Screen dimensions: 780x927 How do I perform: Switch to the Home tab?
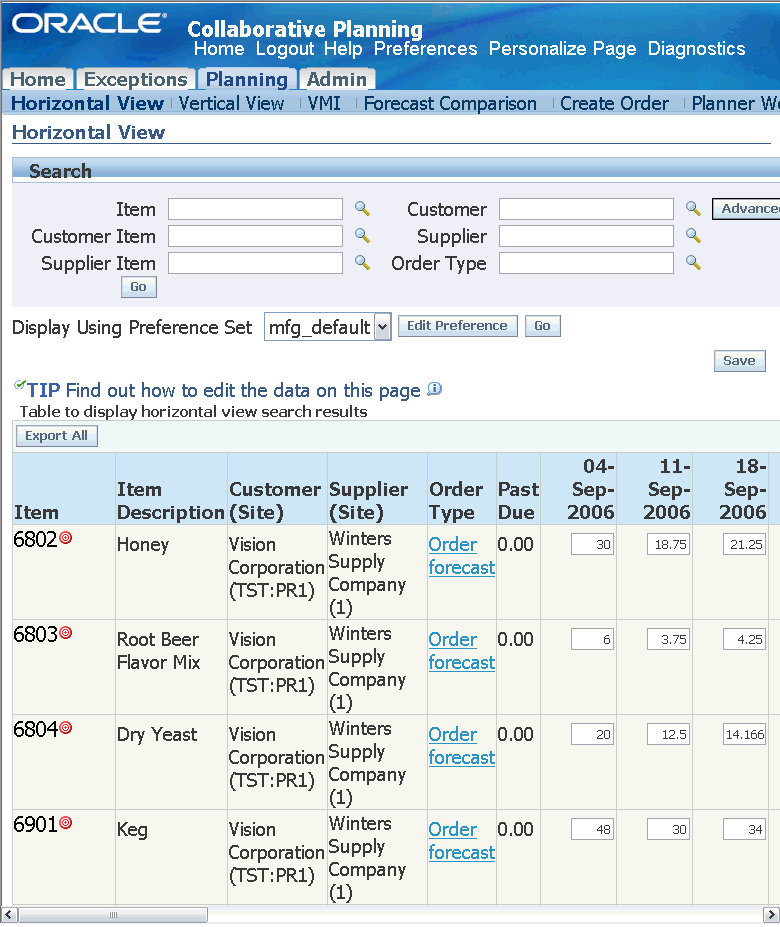(38, 79)
